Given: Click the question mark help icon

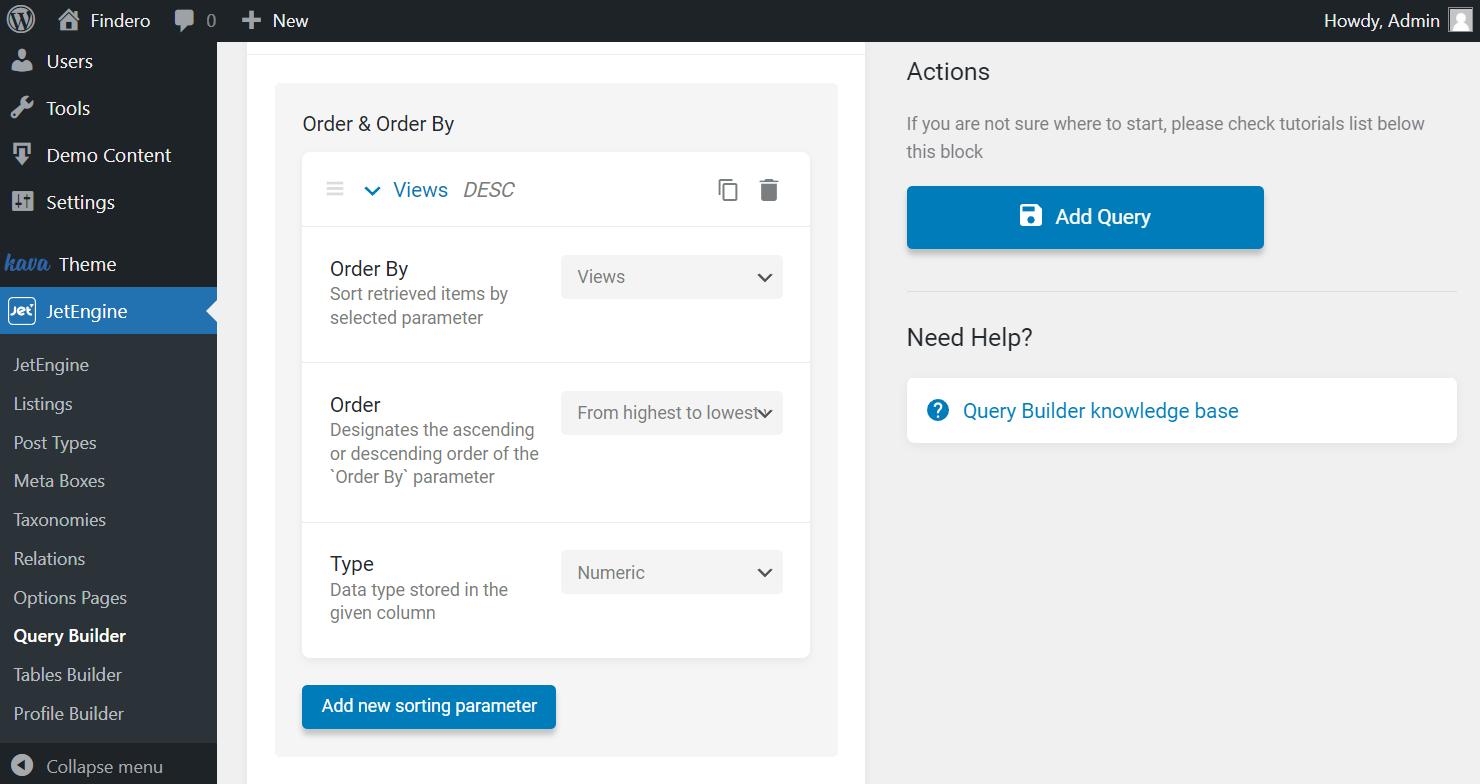Looking at the screenshot, I should coord(938,410).
